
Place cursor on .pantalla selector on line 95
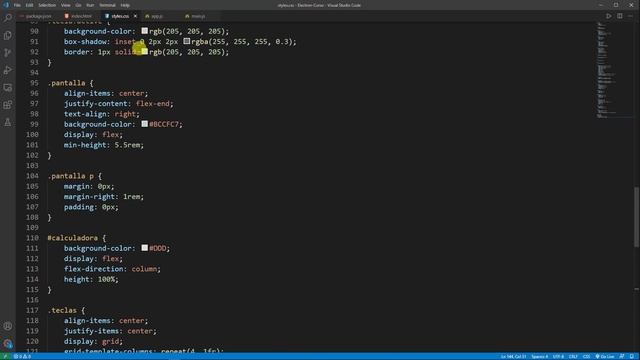pyautogui.click(x=67, y=83)
